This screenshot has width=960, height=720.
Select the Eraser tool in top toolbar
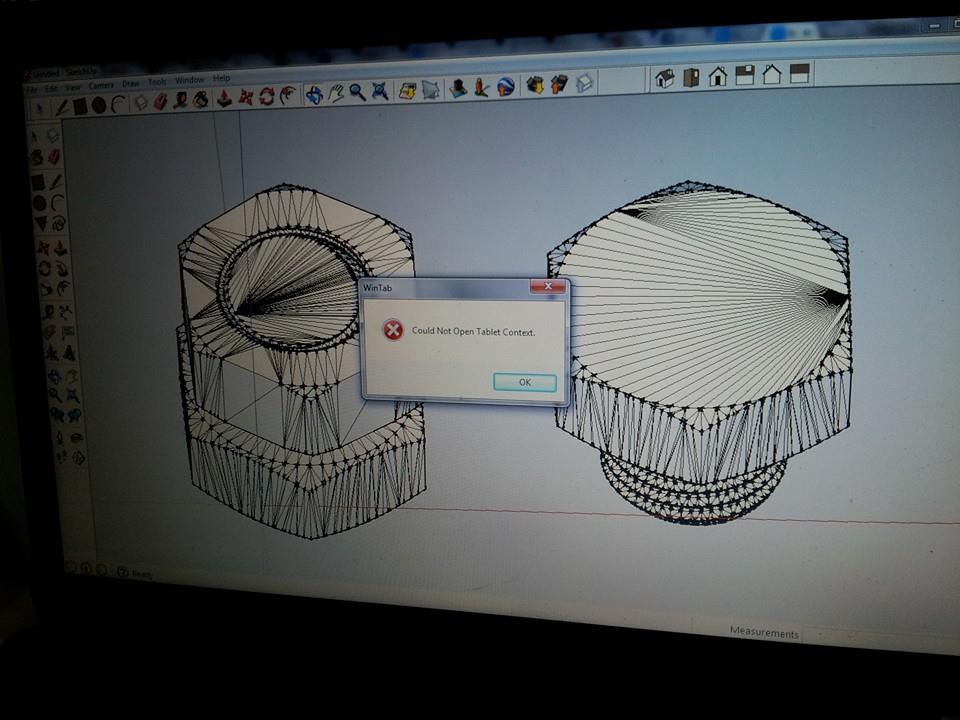160,102
